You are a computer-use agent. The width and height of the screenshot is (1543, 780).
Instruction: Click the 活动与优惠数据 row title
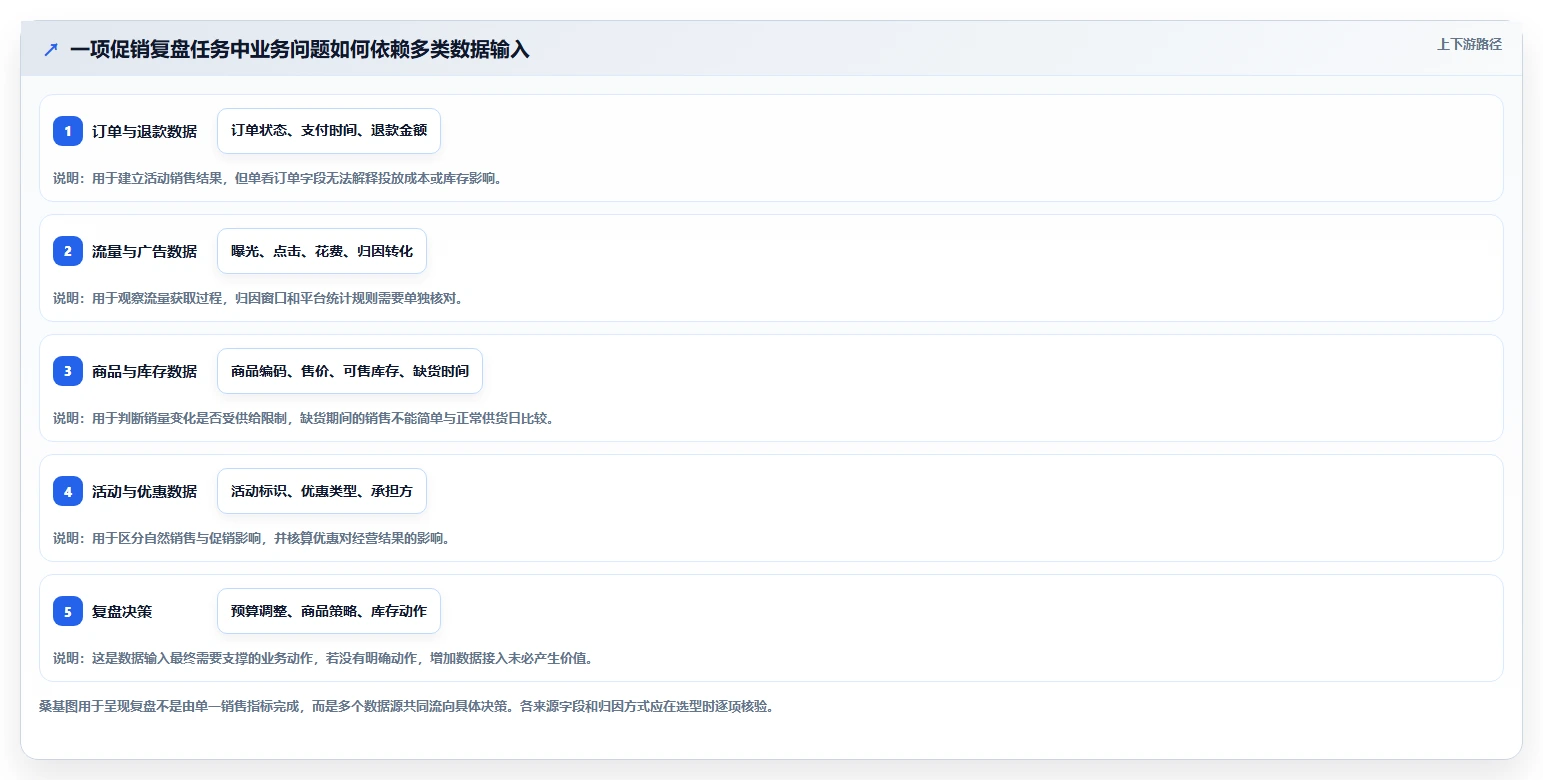click(144, 491)
